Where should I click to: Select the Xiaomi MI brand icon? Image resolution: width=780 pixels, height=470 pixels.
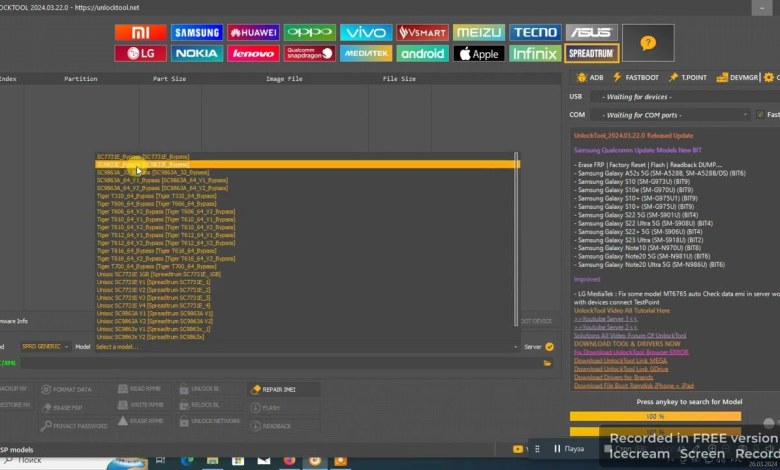click(141, 32)
